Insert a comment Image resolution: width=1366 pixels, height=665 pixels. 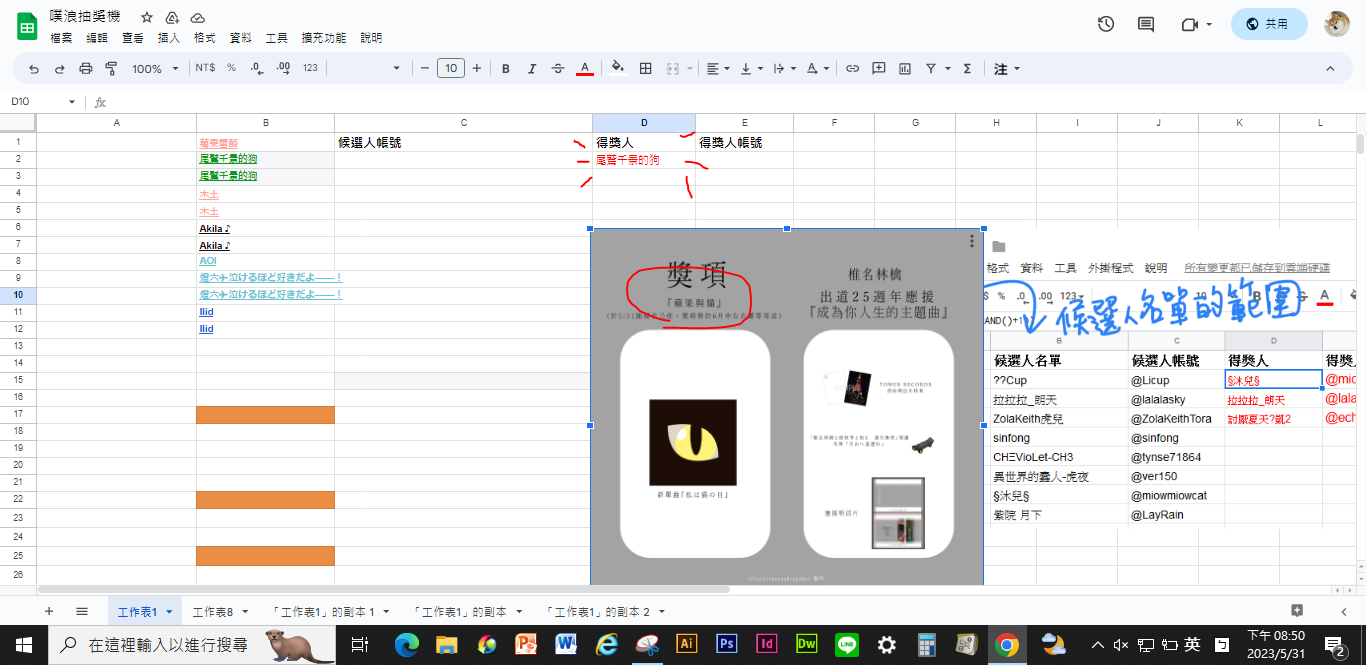pyautogui.click(x=879, y=69)
